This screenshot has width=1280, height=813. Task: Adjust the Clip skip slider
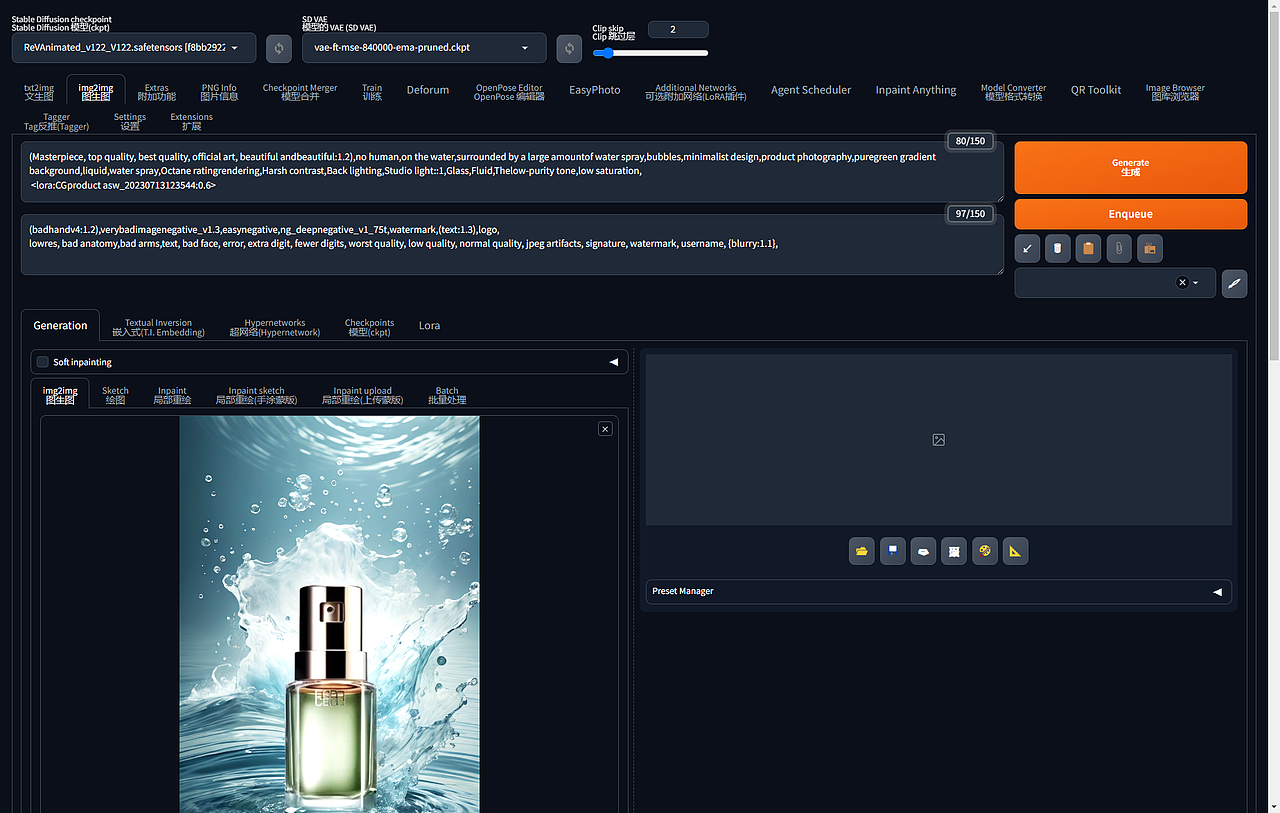point(650,53)
